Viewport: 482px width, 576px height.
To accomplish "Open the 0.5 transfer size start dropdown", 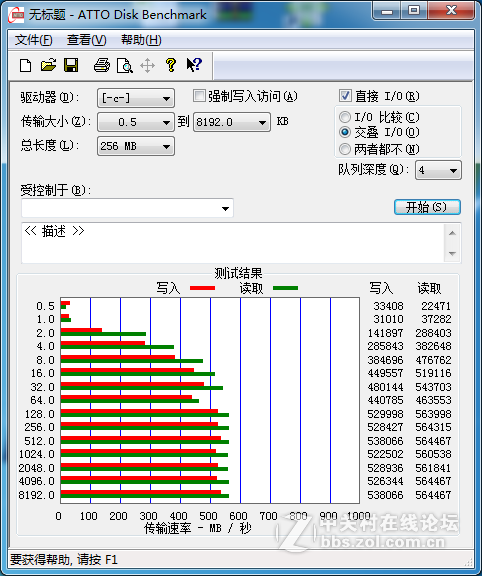I will 136,122.
